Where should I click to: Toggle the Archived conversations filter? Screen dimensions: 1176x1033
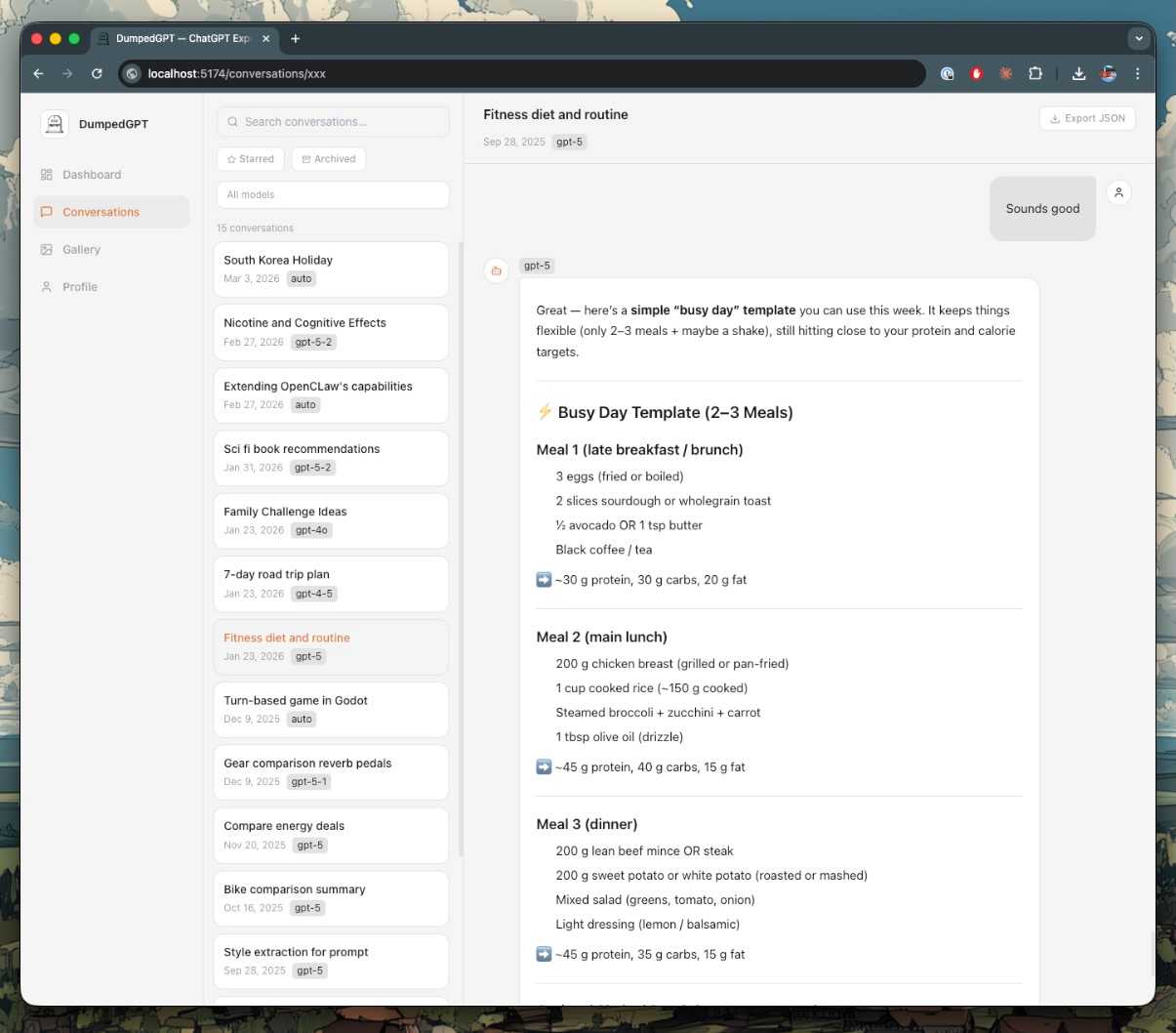[x=329, y=159]
